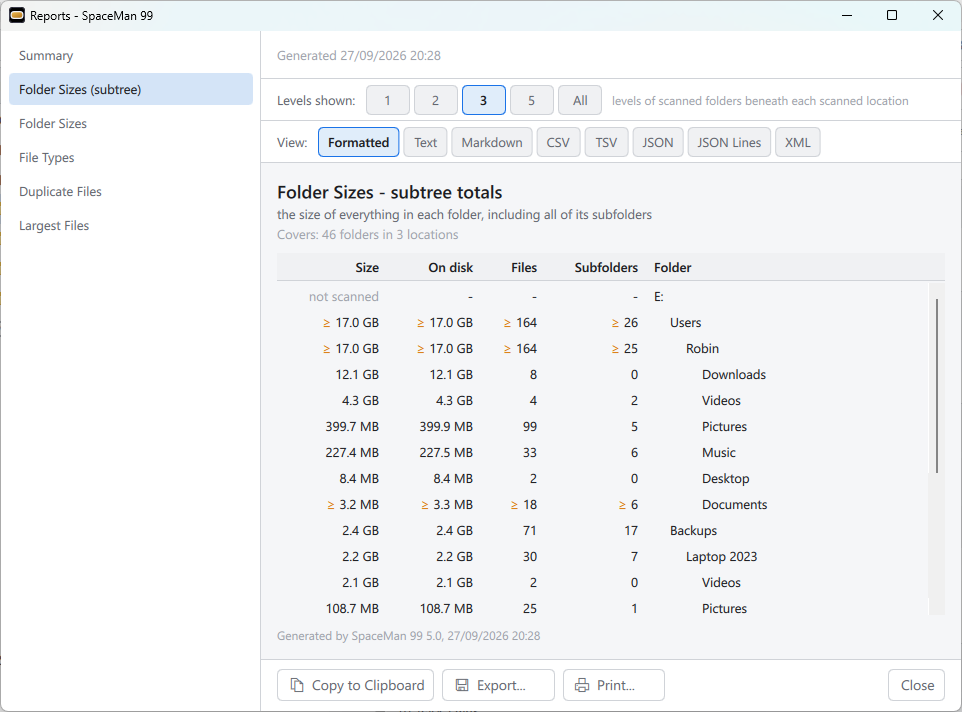The image size is (962, 712).
Task: Click the Users folder row
Action: [x=603, y=323]
